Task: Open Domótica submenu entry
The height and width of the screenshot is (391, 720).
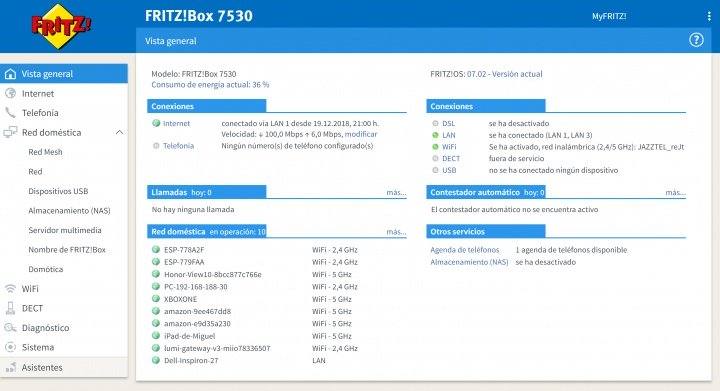Action: (45, 269)
